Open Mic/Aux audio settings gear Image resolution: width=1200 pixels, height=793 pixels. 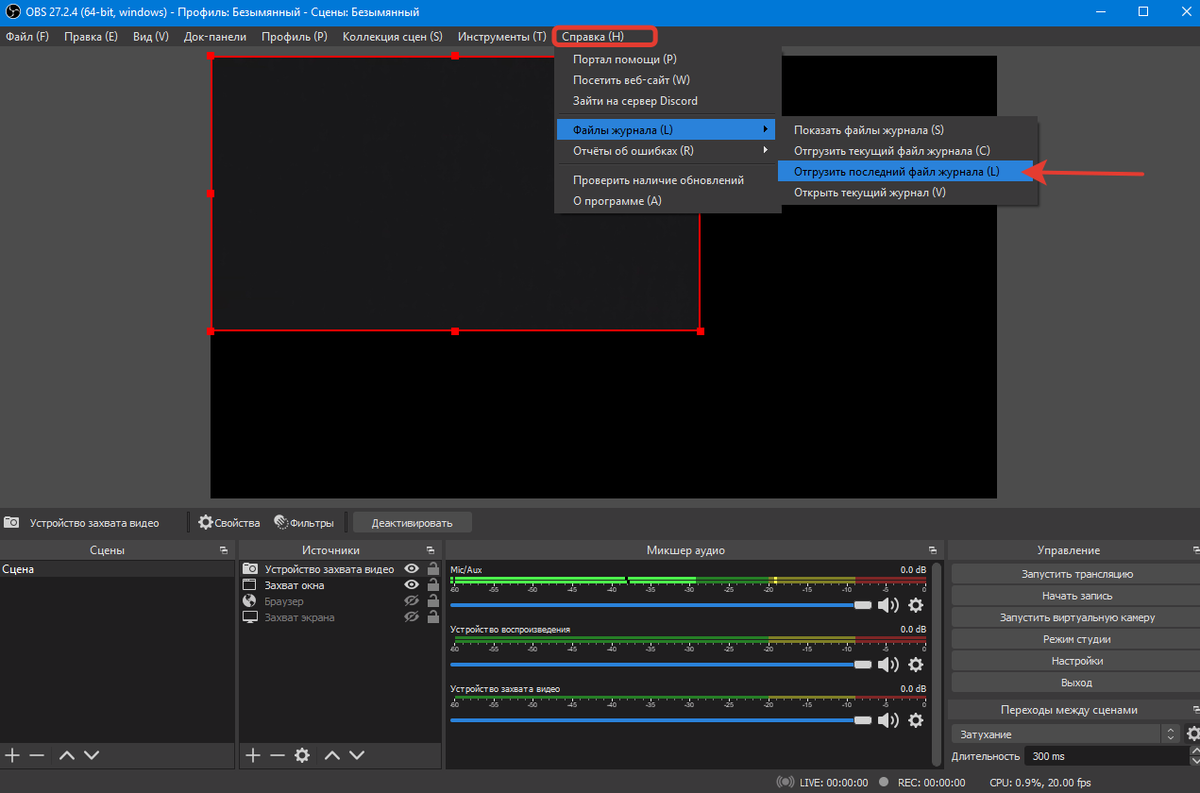pos(915,605)
